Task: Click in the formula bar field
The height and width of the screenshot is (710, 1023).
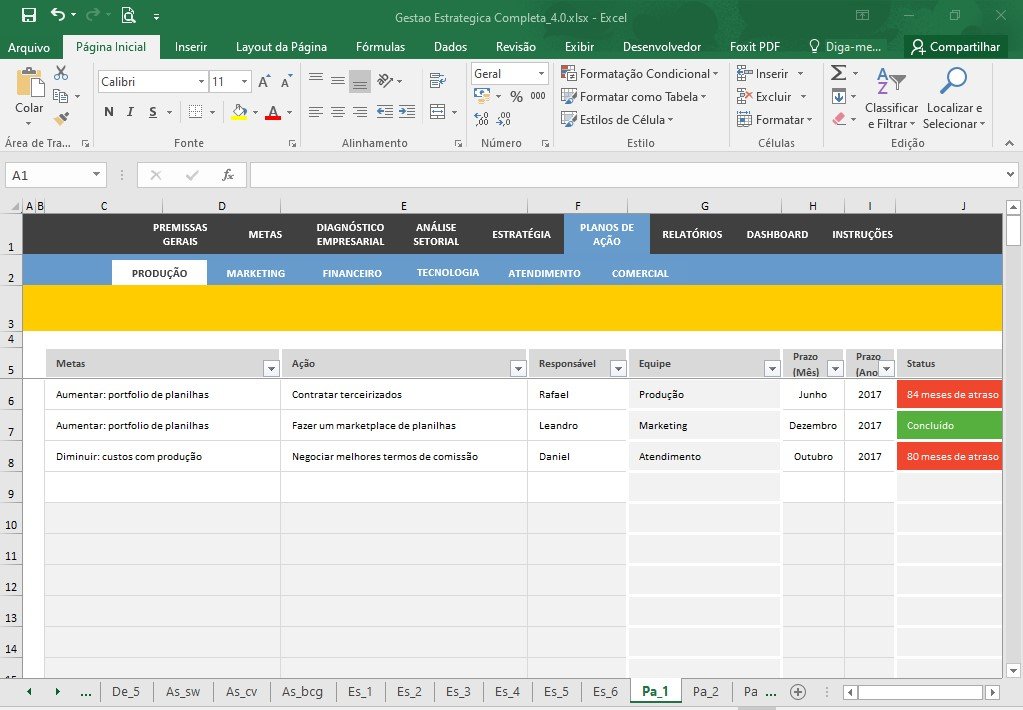Action: tap(626, 175)
